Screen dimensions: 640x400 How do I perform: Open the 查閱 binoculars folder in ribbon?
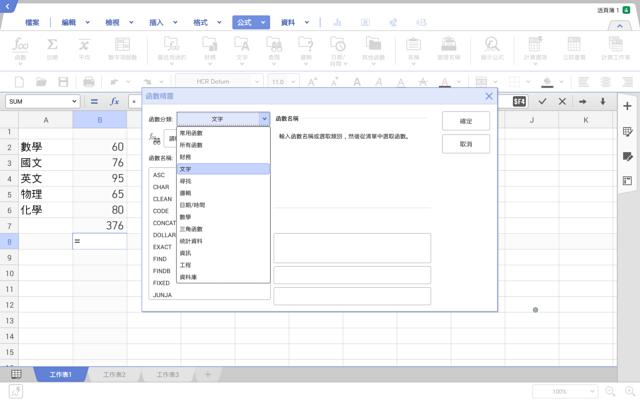(x=274, y=50)
